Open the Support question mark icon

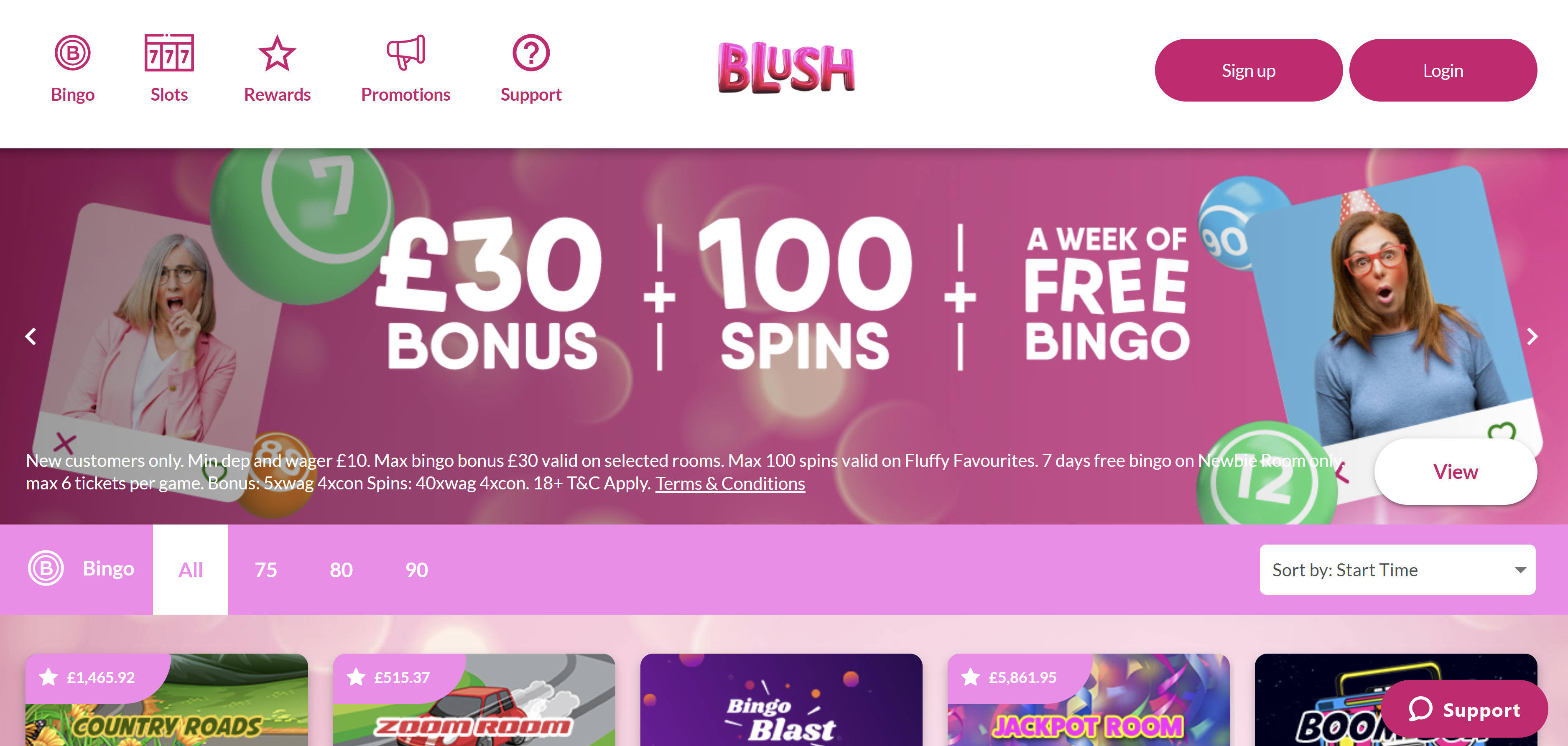click(531, 53)
